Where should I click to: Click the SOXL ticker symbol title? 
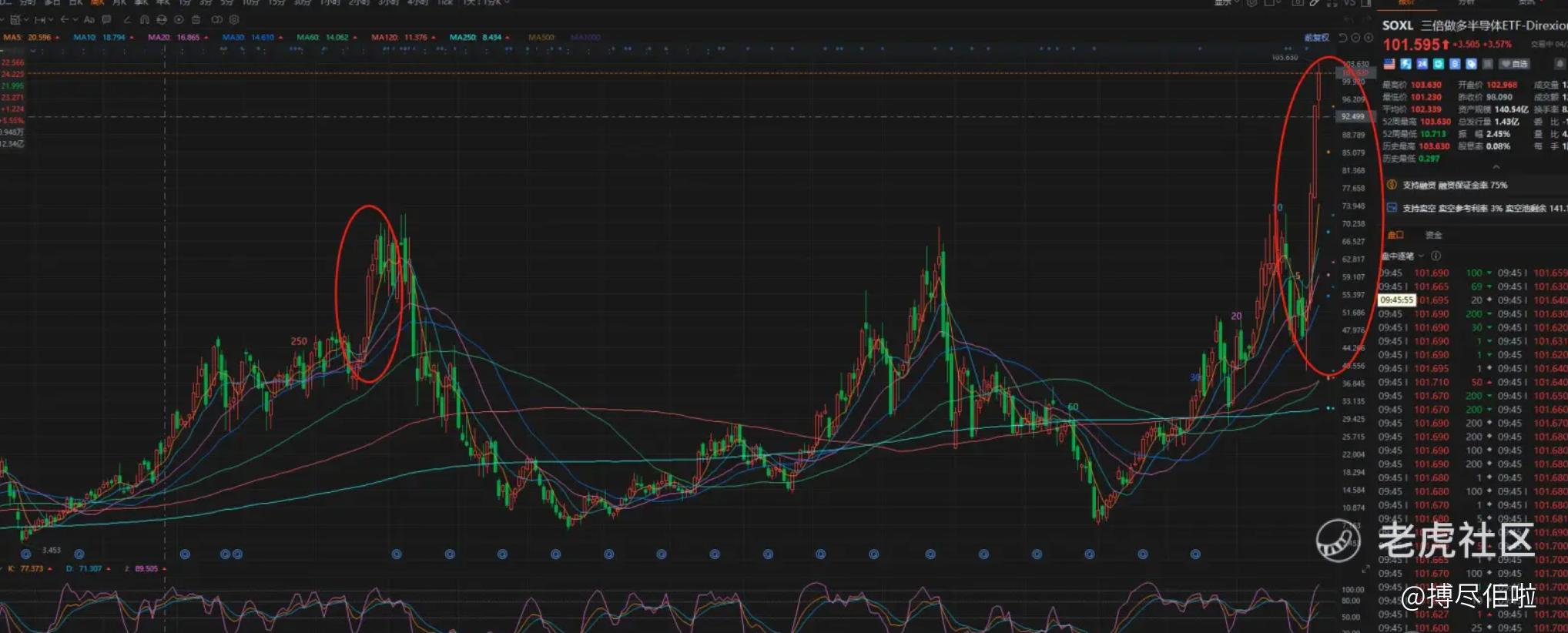[1398, 25]
